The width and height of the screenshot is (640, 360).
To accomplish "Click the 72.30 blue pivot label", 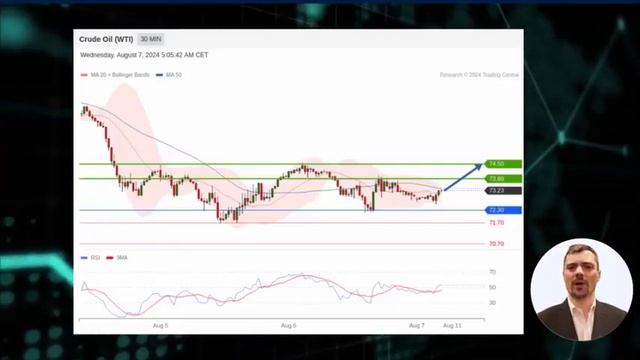I will point(503,210).
